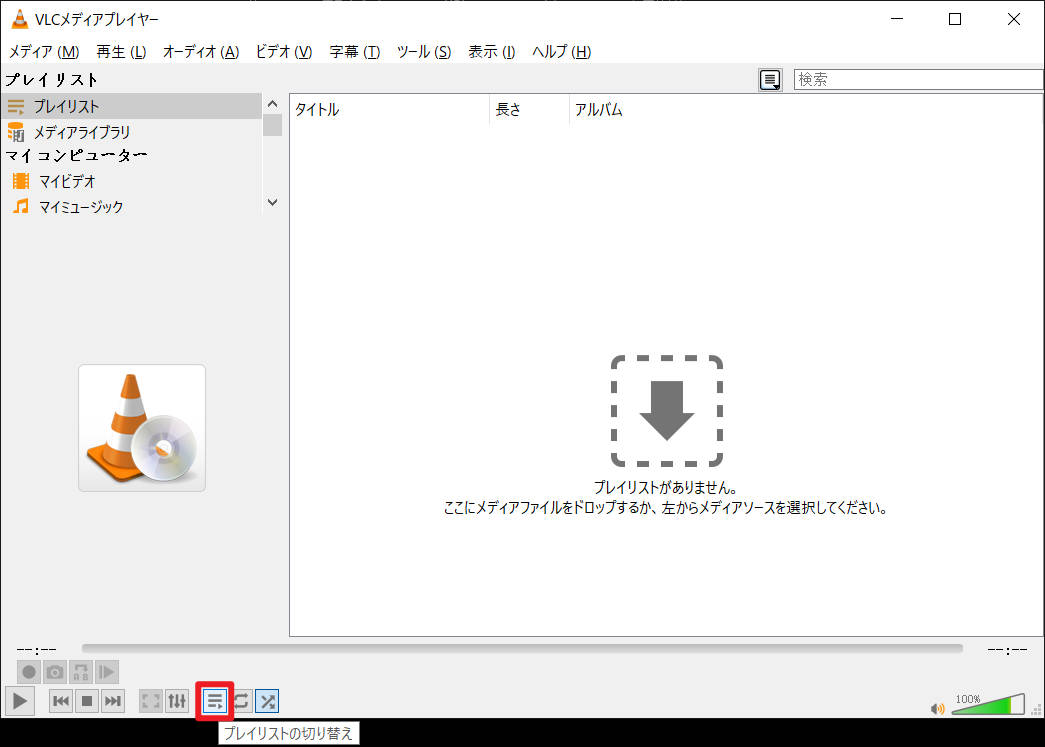The image size is (1045, 747).
Task: Open the 字幕 (T) menu
Action: [x=355, y=51]
